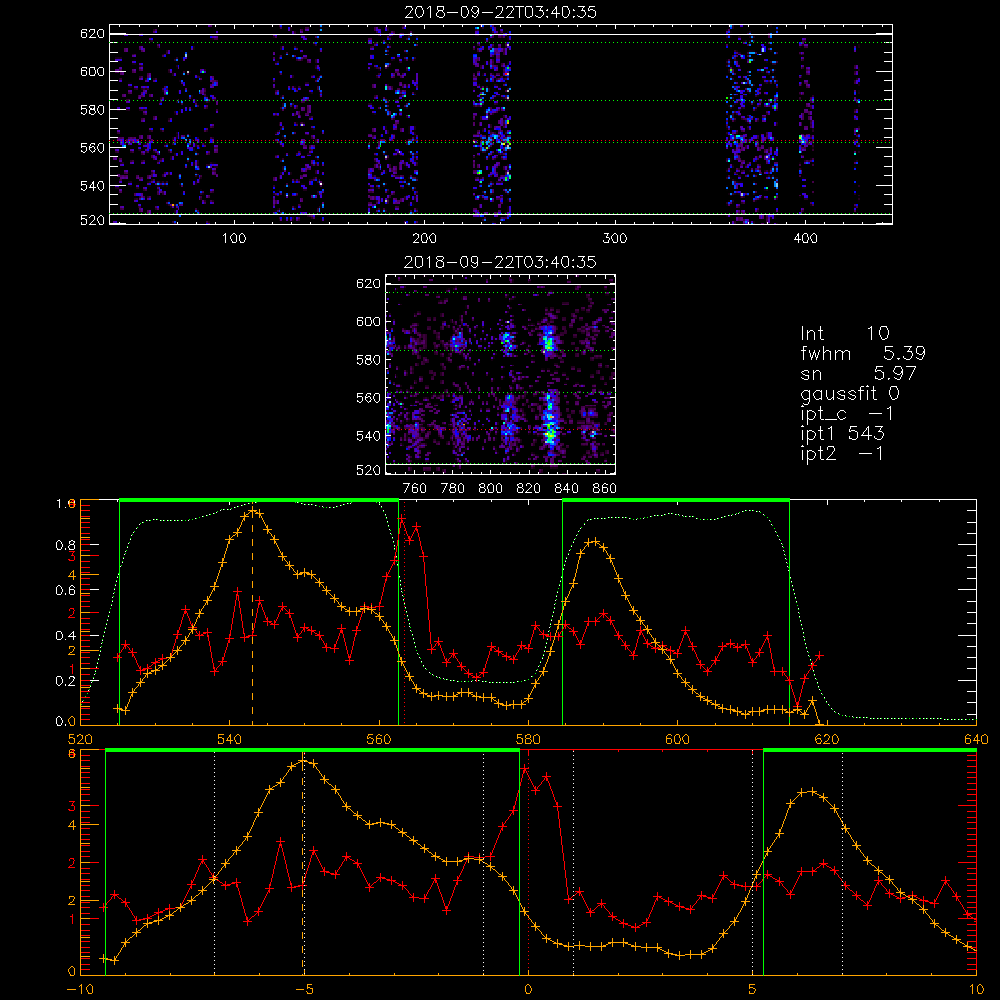Viewport: 1000px width, 1000px height.
Task: Select the 'fwhm 5.39' parameter line
Action: click(x=863, y=353)
